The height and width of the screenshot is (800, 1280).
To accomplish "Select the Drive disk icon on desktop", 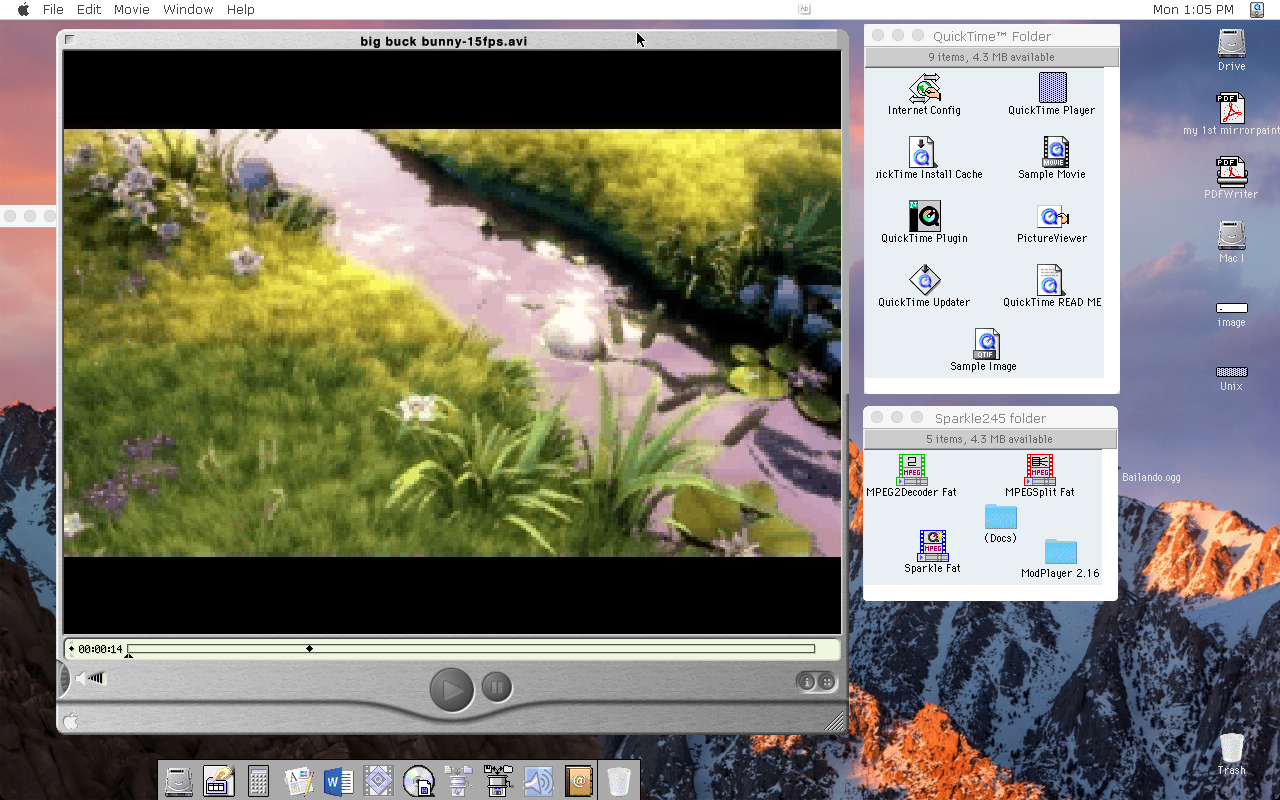I will pyautogui.click(x=1232, y=44).
